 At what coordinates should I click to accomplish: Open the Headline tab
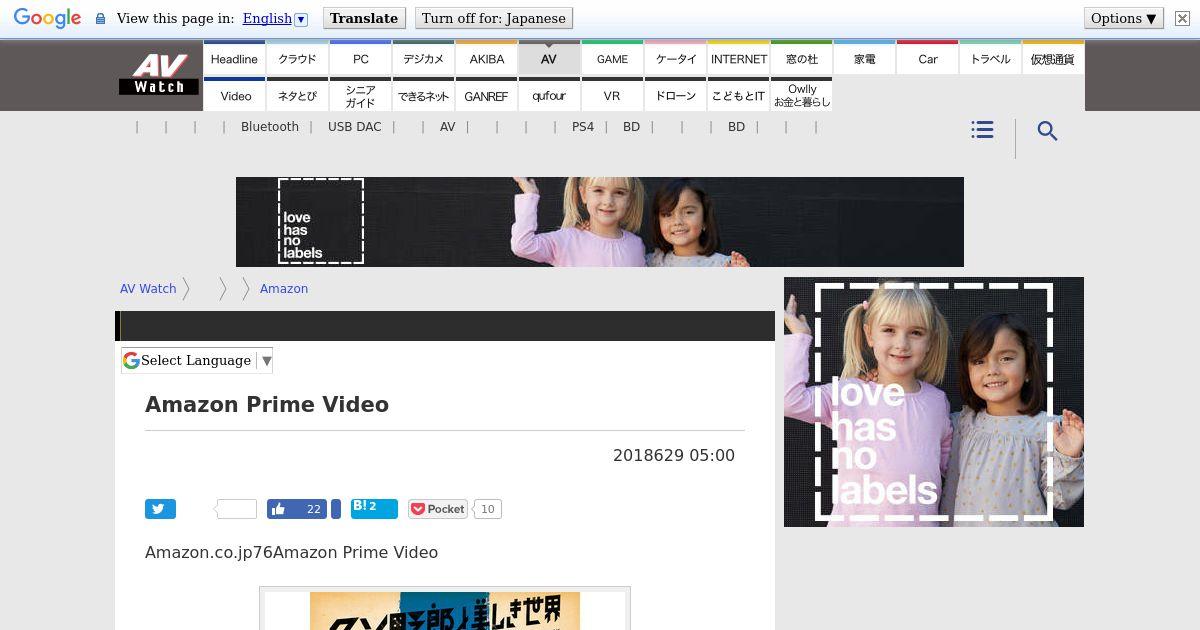234,58
